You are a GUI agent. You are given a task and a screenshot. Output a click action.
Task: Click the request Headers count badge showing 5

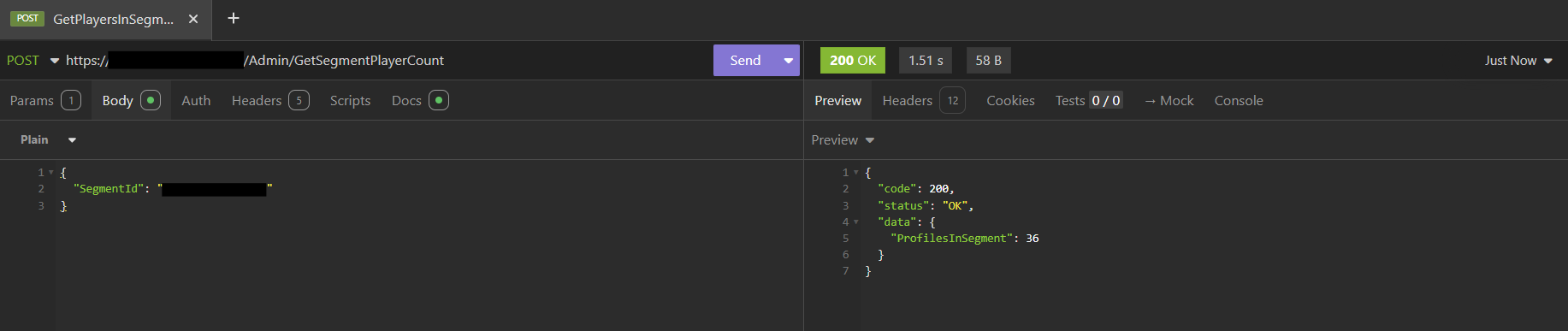click(299, 100)
